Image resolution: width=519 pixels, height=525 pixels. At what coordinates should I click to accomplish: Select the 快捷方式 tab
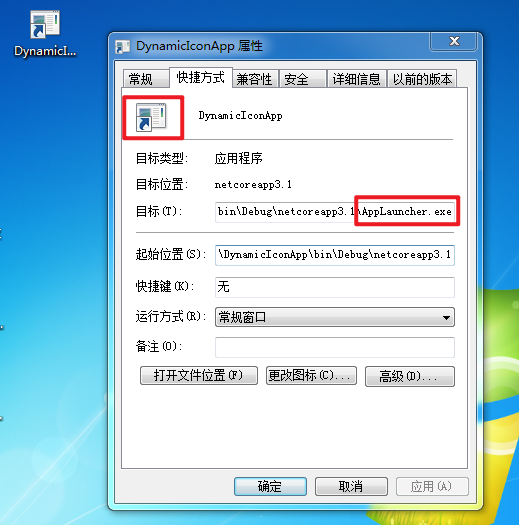tap(201, 77)
